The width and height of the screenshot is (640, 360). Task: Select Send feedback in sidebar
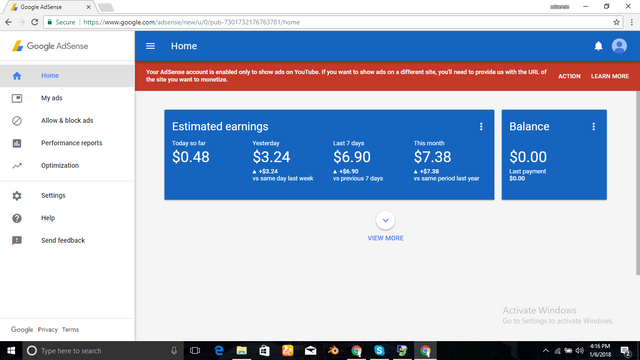coord(63,240)
